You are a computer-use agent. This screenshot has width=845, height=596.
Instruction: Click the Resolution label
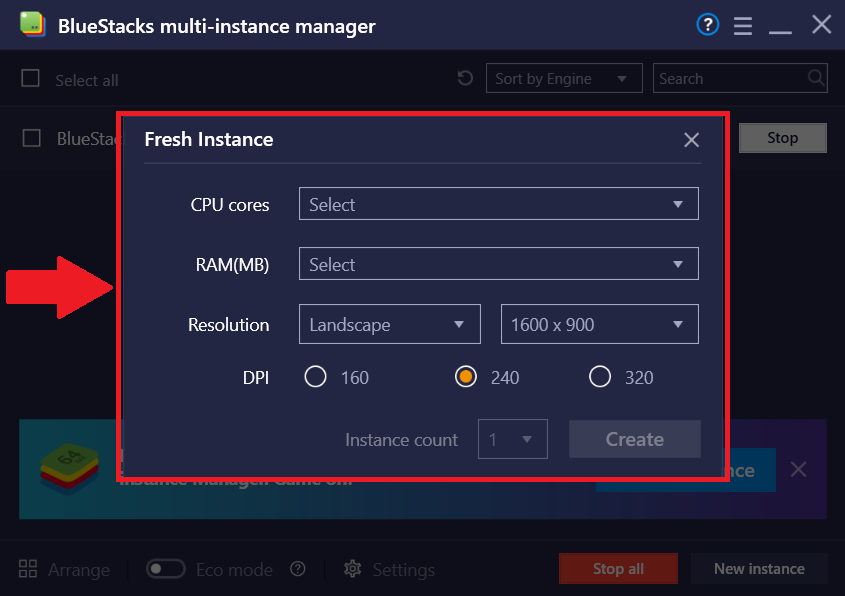[228, 325]
